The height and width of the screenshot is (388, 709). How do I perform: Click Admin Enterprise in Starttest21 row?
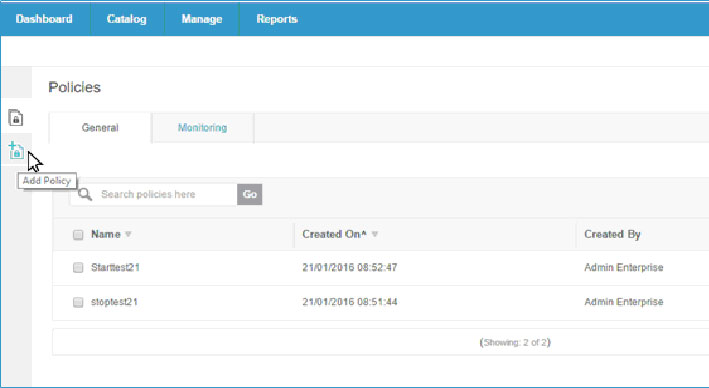[624, 267]
